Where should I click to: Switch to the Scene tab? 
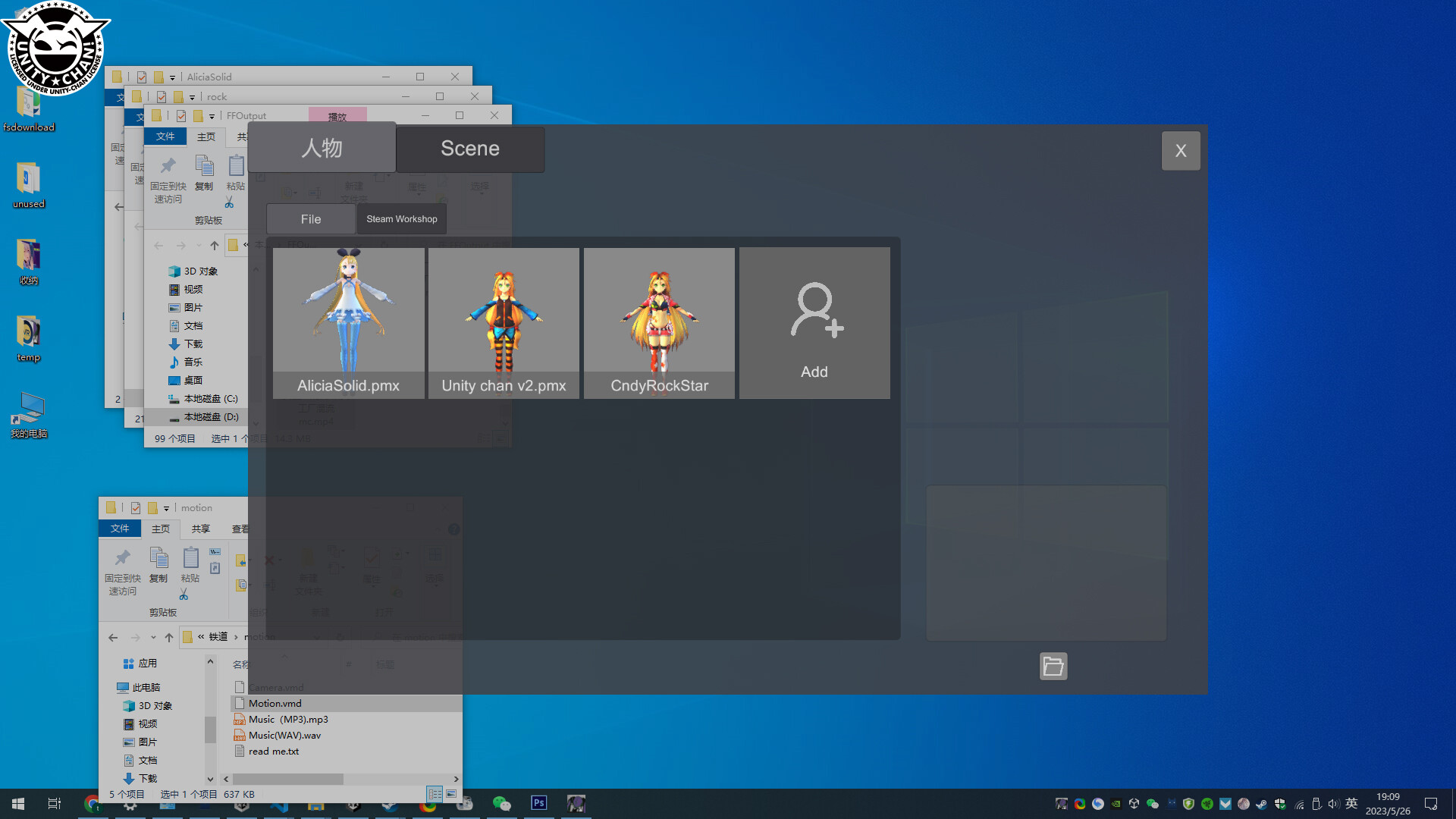coord(469,149)
